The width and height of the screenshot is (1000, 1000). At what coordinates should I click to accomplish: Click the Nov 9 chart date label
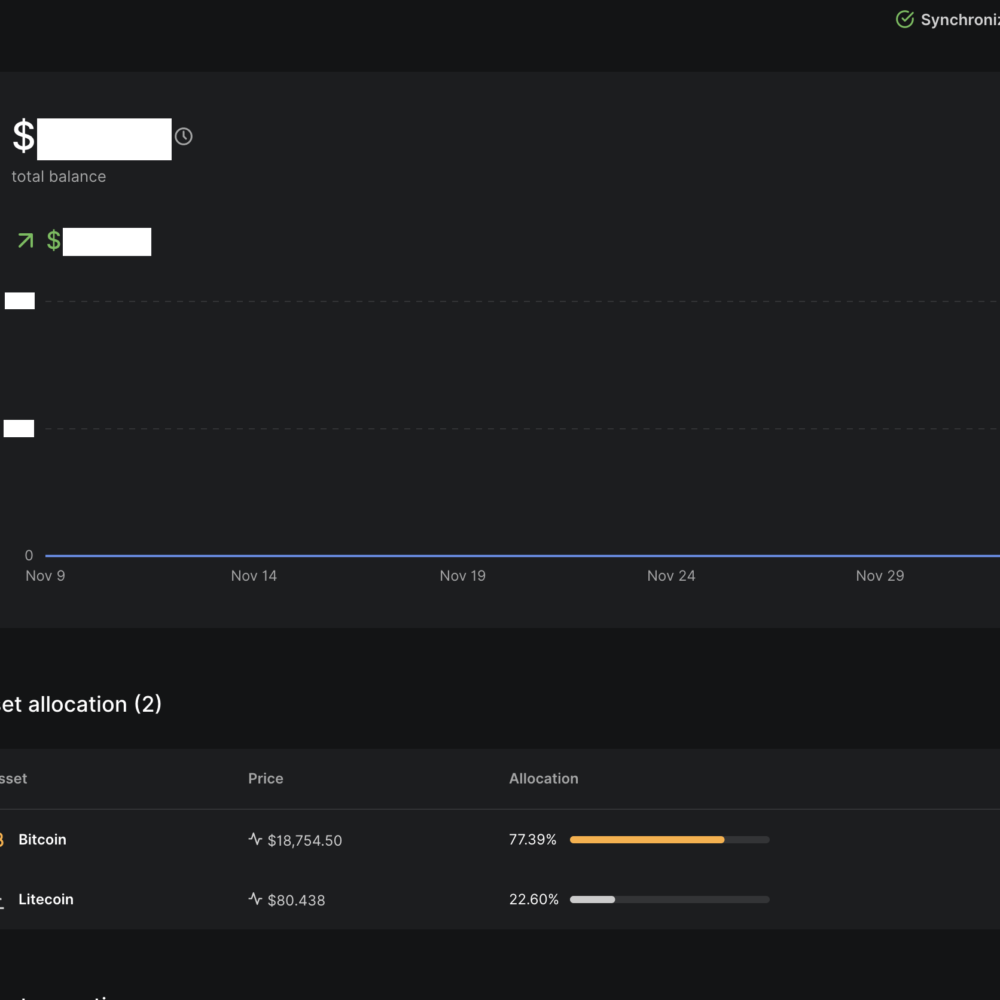[x=45, y=576]
